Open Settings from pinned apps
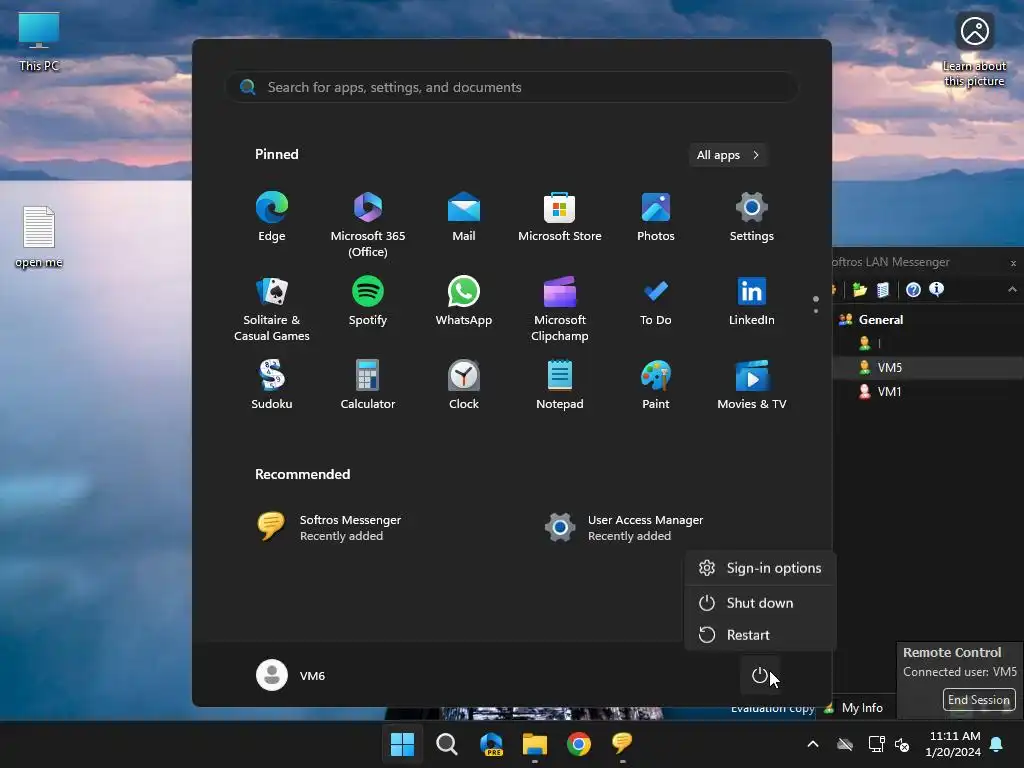Viewport: 1024px width, 768px height. click(x=752, y=217)
